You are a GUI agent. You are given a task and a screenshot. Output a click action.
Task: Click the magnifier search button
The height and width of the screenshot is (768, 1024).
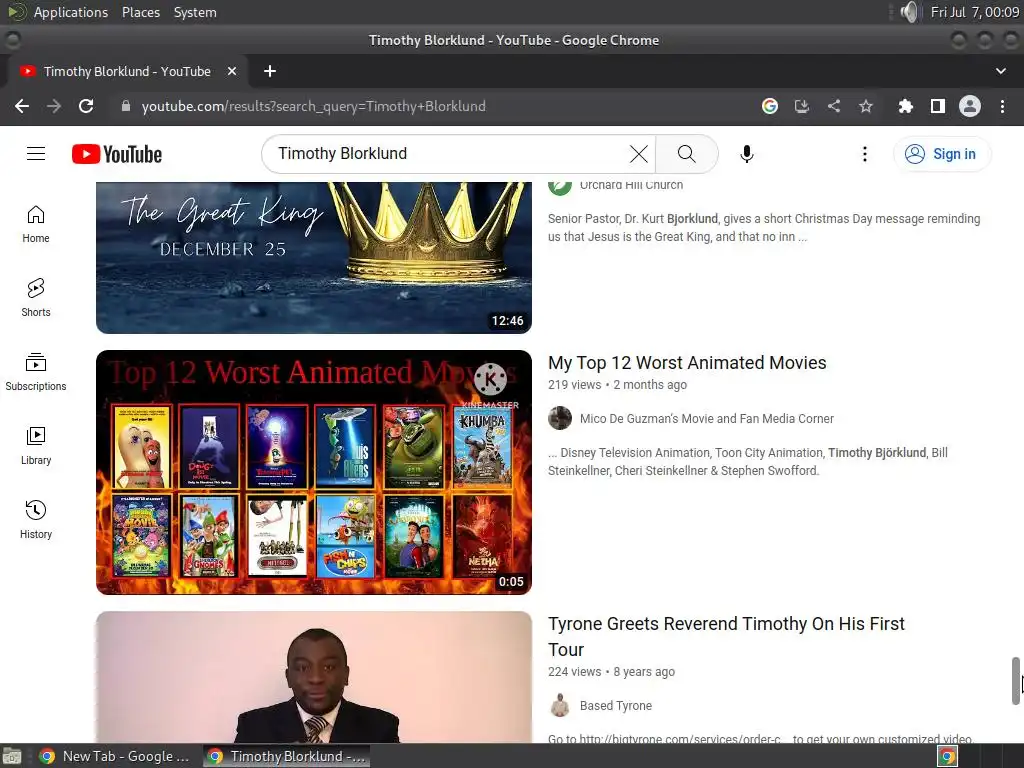[x=686, y=154]
